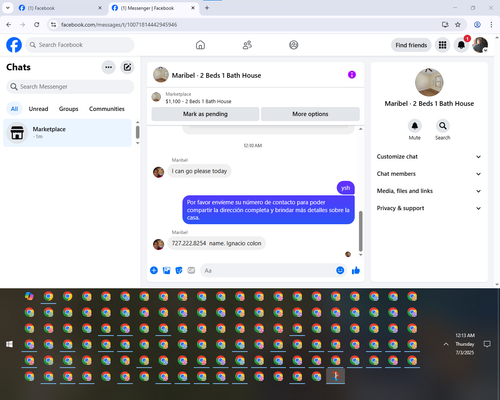Go back in browser history

pos(9,25)
